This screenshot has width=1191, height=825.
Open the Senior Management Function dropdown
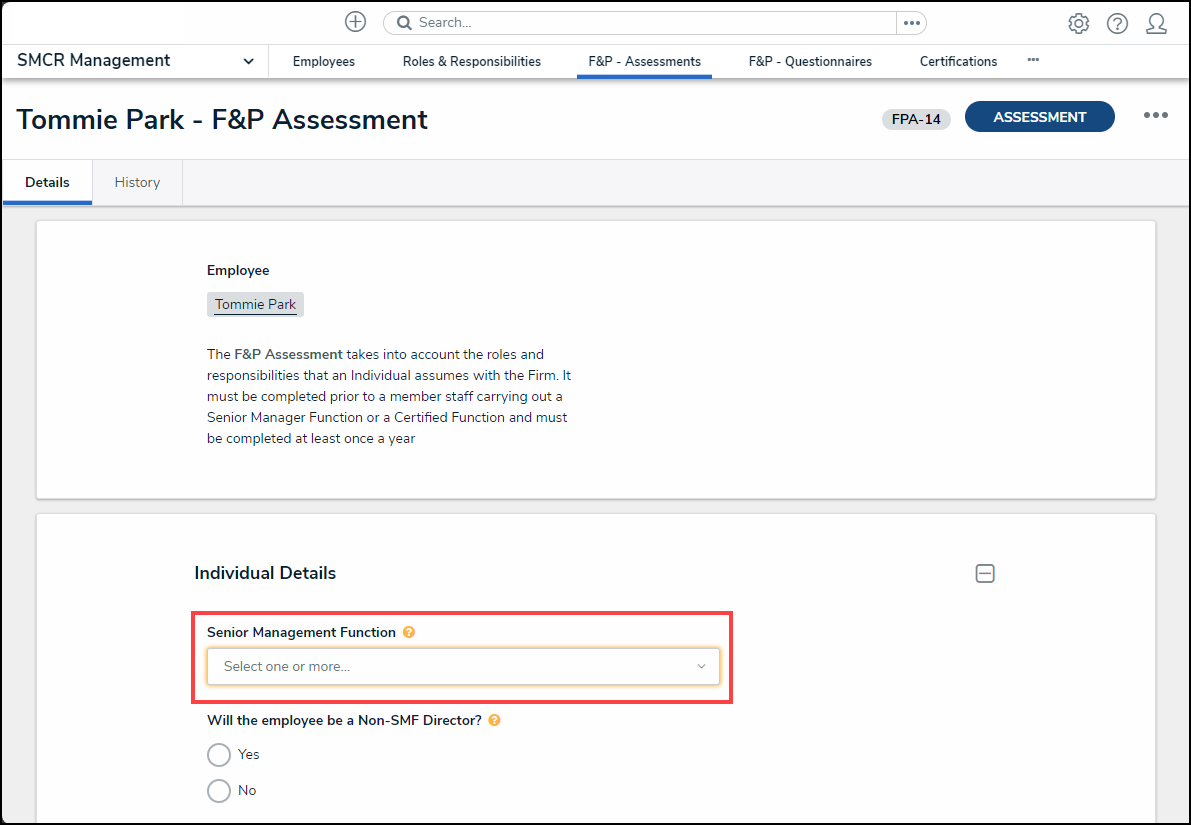(x=463, y=666)
